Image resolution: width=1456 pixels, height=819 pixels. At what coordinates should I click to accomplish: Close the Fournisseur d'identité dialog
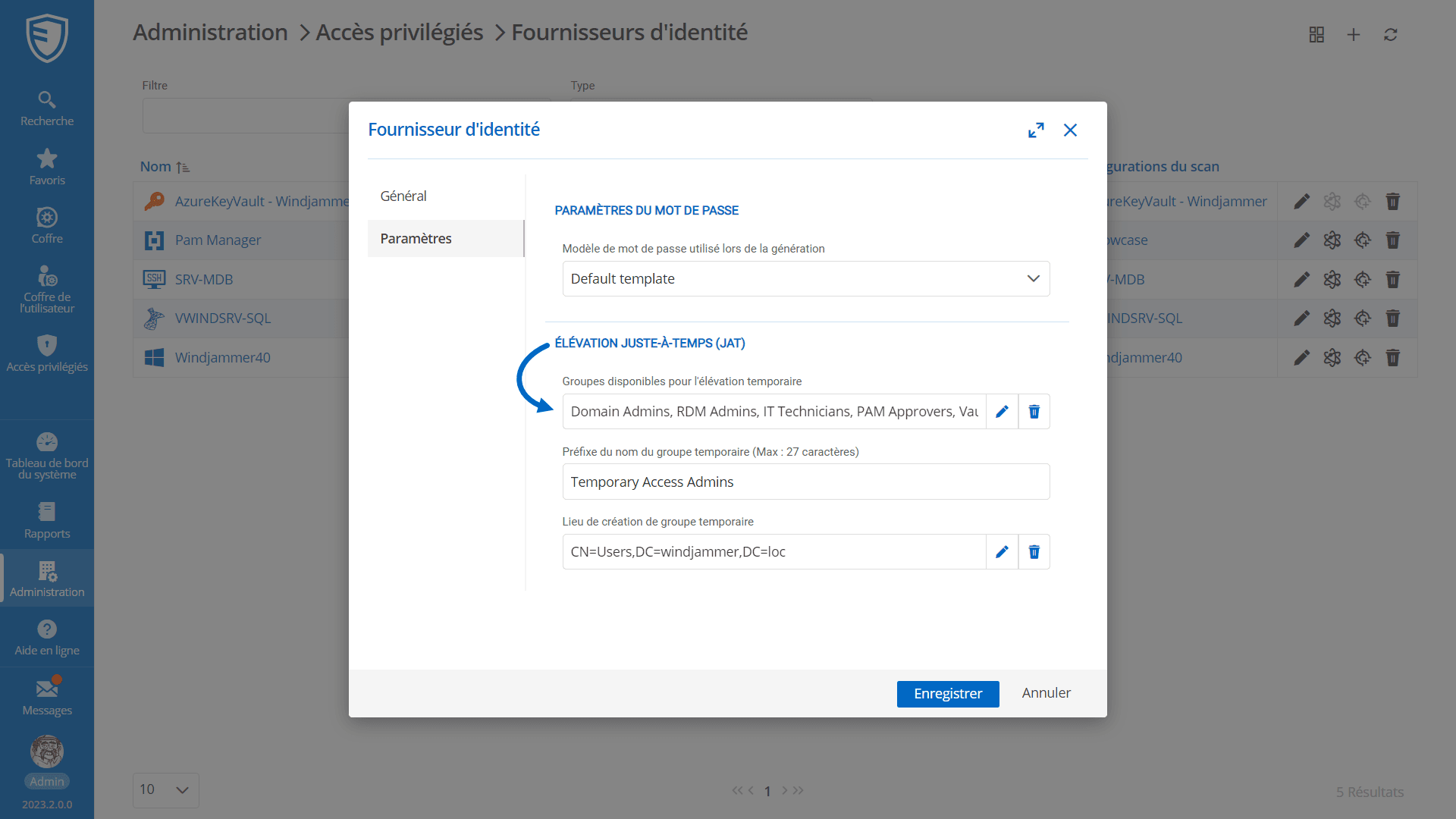(x=1070, y=130)
